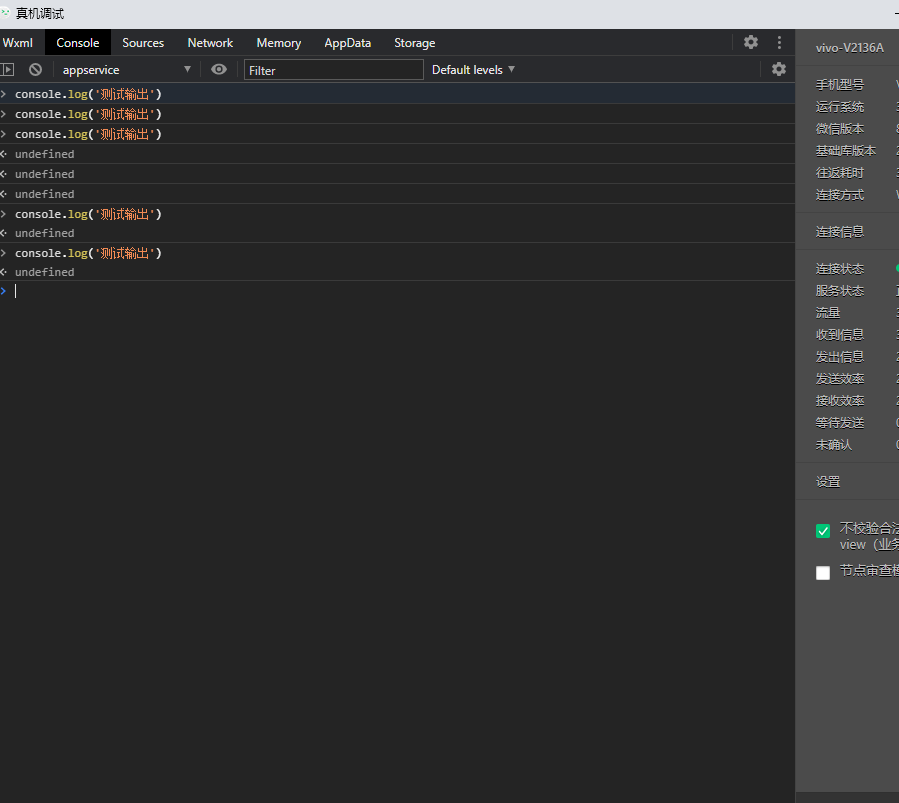899x803 pixels.
Task: Open console settings gear beside Default levels
Action: [779, 69]
